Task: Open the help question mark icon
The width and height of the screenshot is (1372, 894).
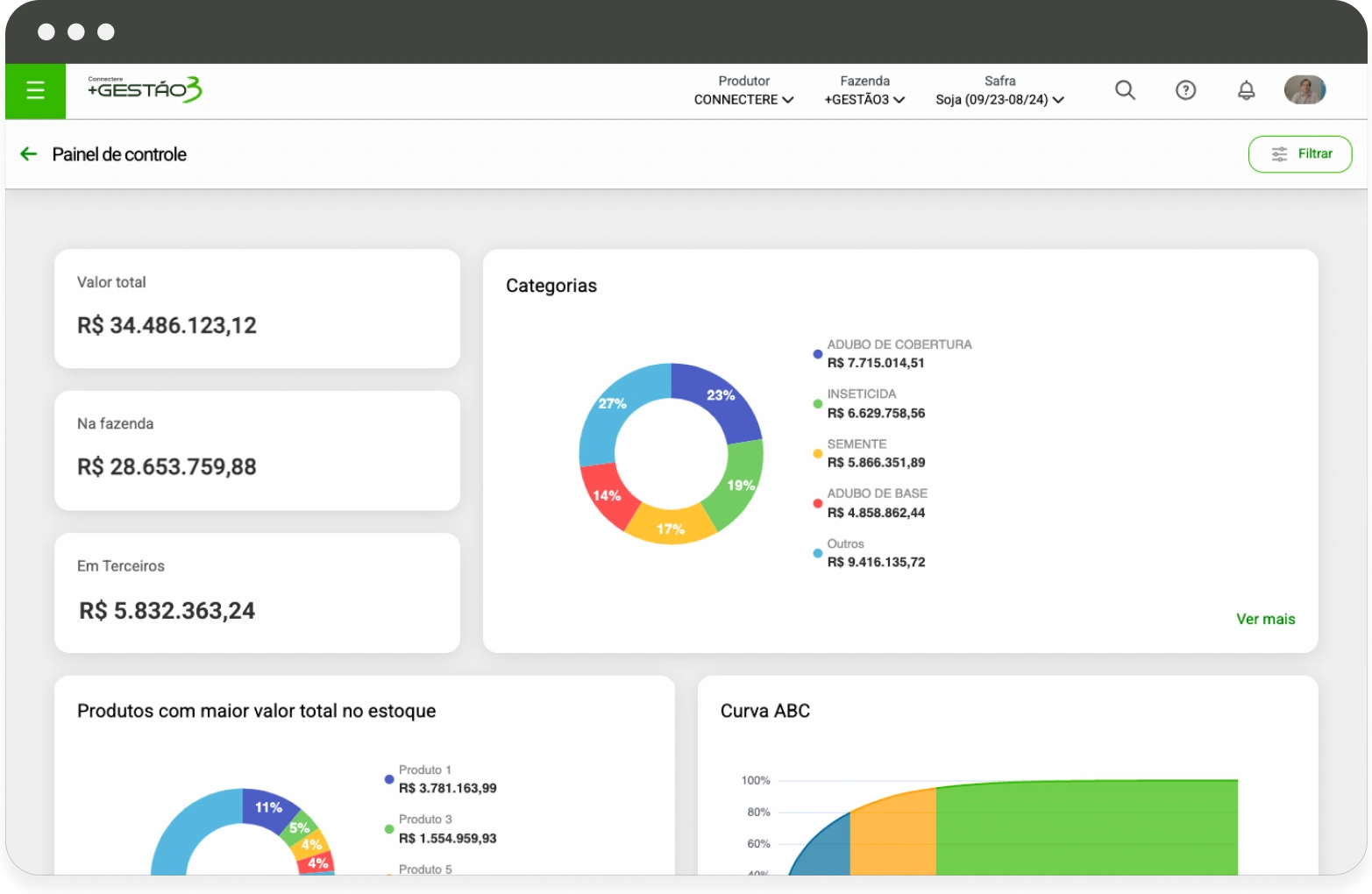Action: 1185,90
